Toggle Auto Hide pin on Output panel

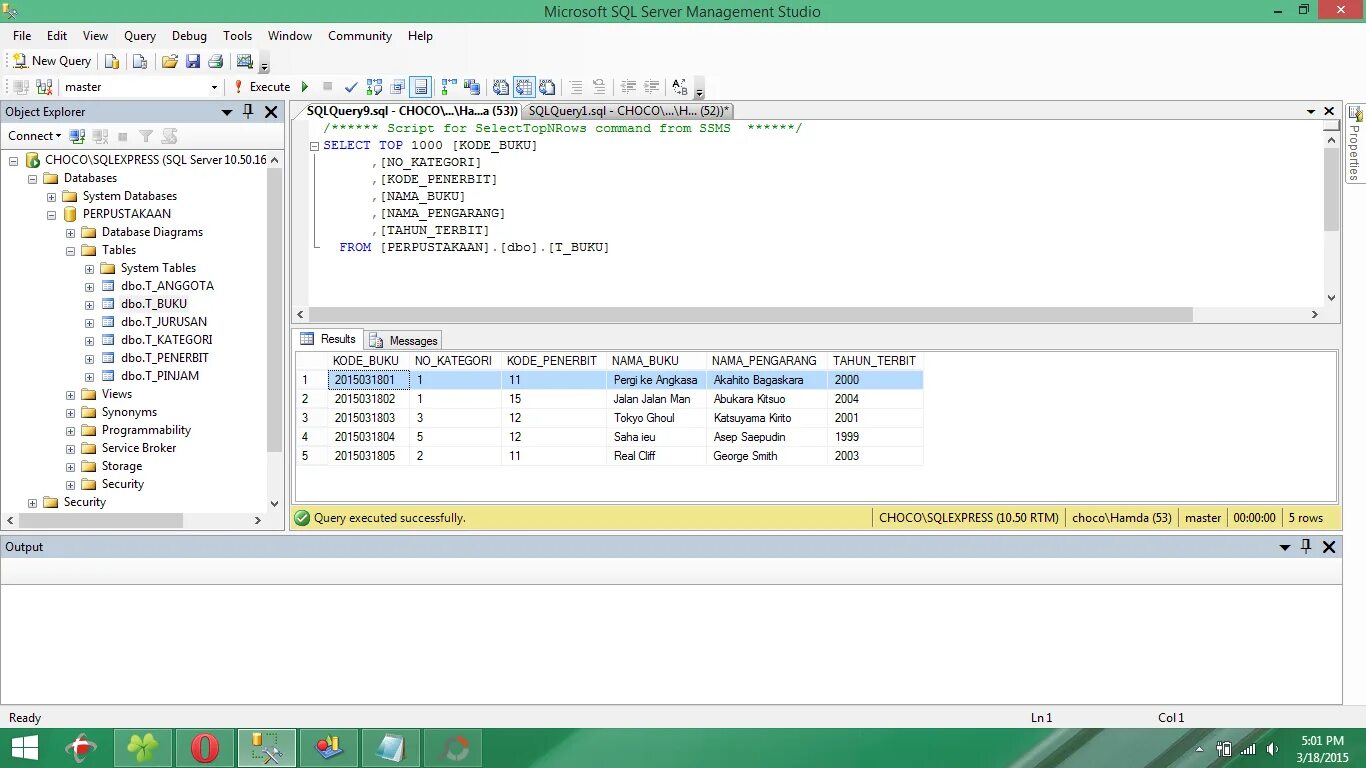pos(1306,547)
